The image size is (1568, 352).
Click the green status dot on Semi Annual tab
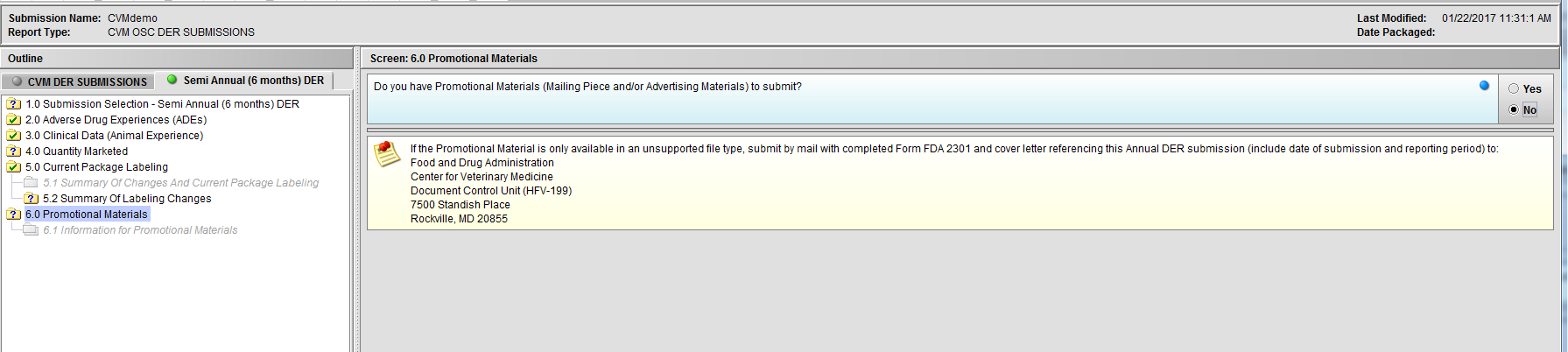coord(172,80)
